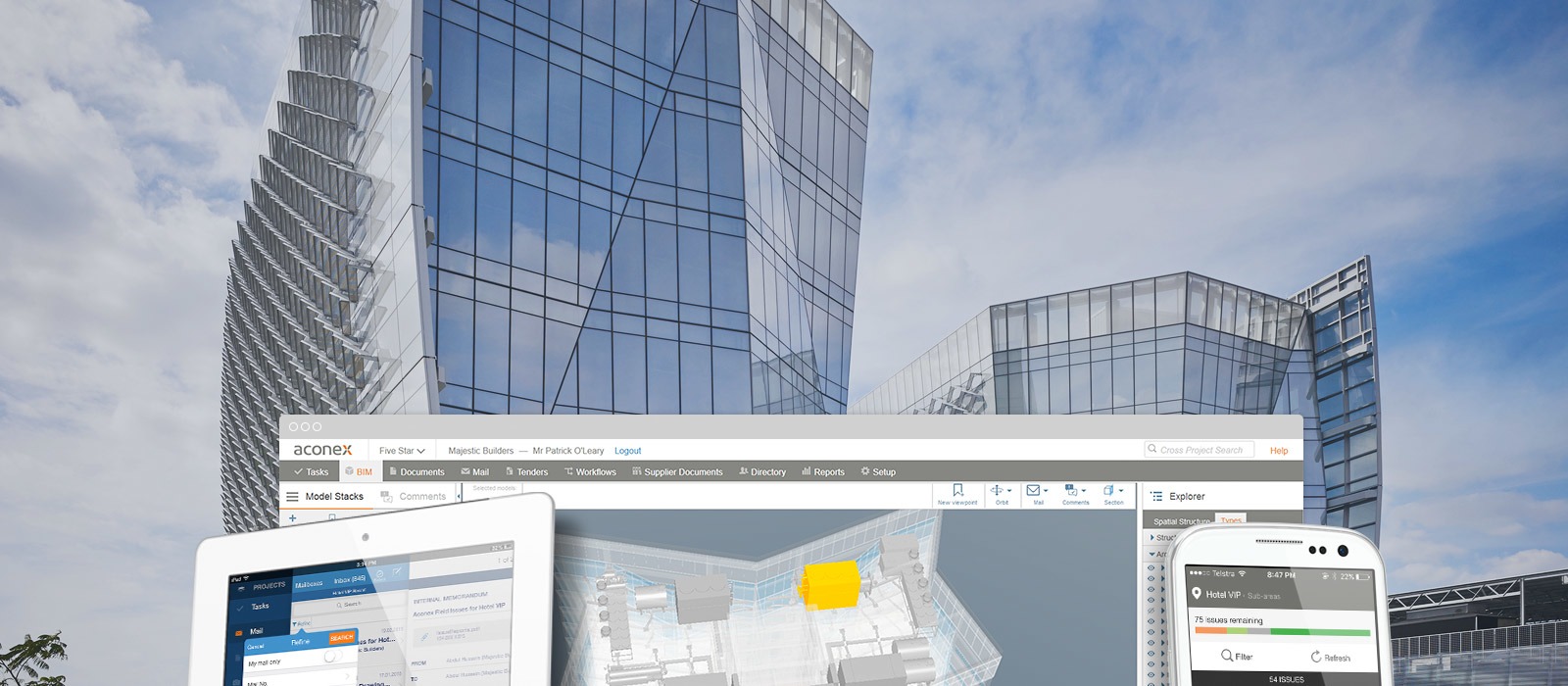Tap the Mailboxes button on the tablet
The height and width of the screenshot is (686, 1568).
pos(309,584)
